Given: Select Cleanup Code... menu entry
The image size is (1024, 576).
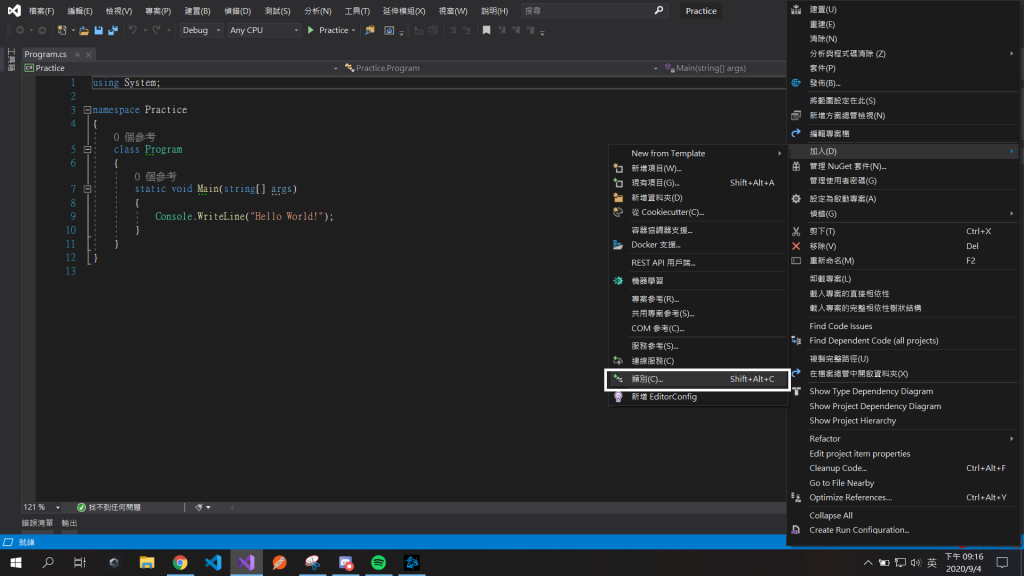Looking at the screenshot, I should 904,468.
